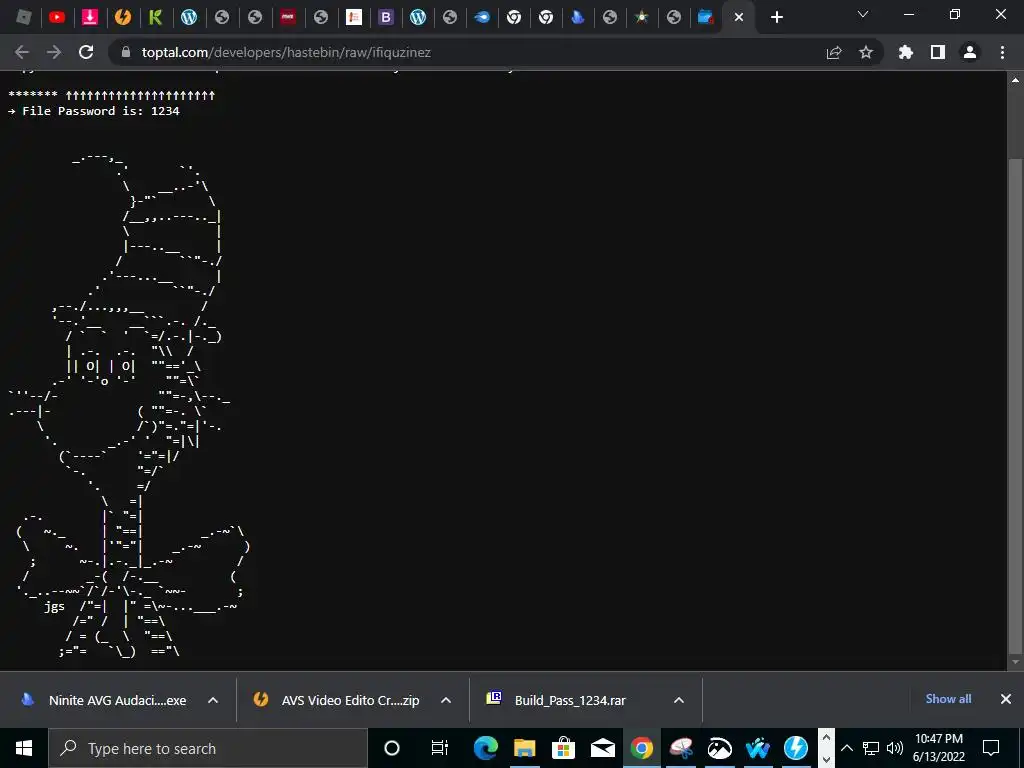The width and height of the screenshot is (1024, 768).
Task: Open the Mail app from the taskbar
Action: coord(602,748)
